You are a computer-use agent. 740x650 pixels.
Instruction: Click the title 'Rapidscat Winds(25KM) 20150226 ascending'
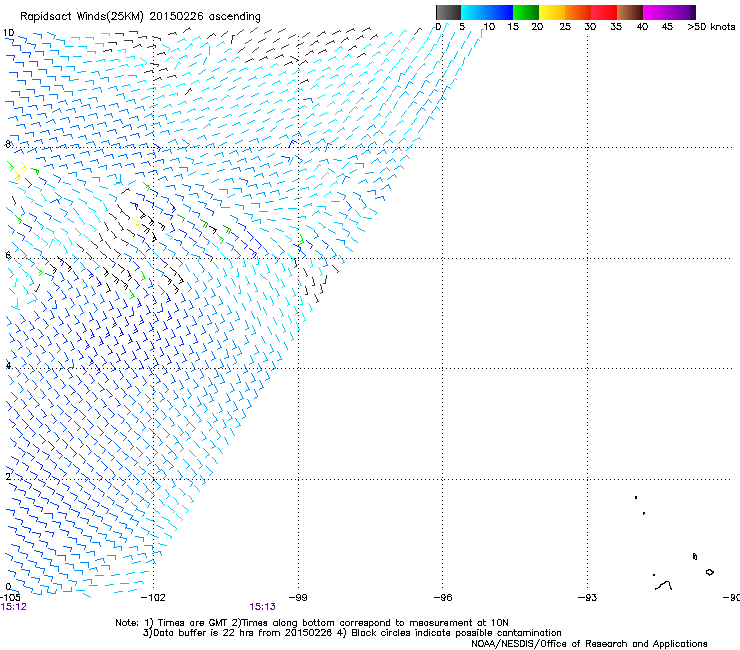tap(140, 17)
